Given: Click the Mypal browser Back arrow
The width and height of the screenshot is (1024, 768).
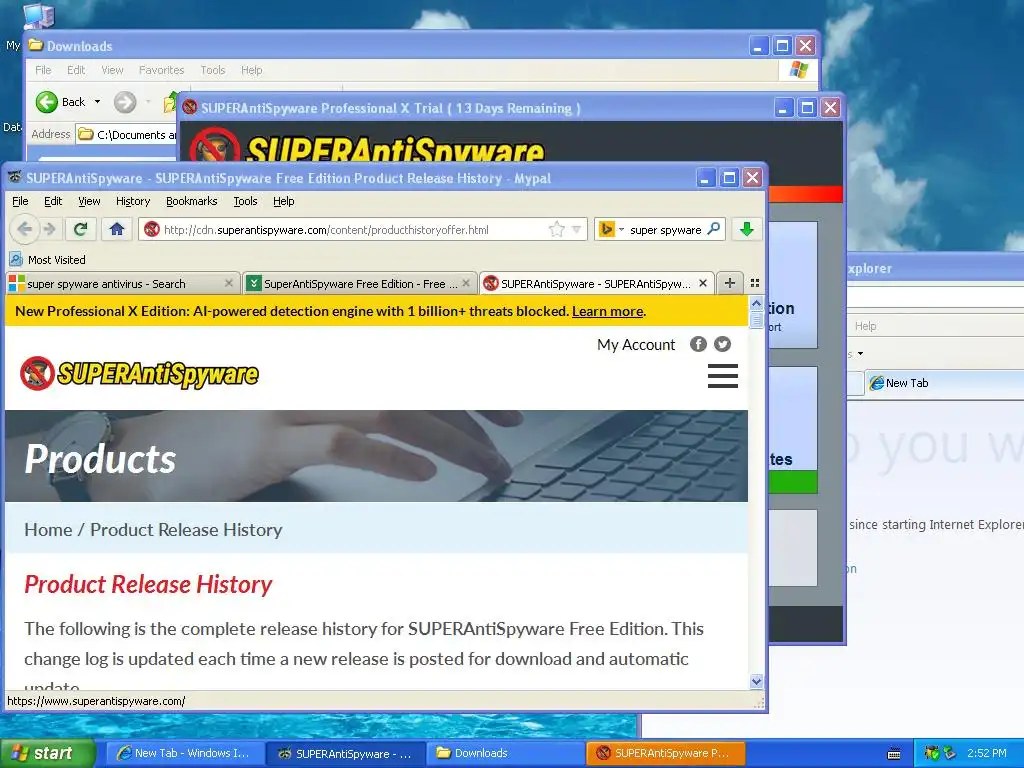Looking at the screenshot, I should point(25,229).
